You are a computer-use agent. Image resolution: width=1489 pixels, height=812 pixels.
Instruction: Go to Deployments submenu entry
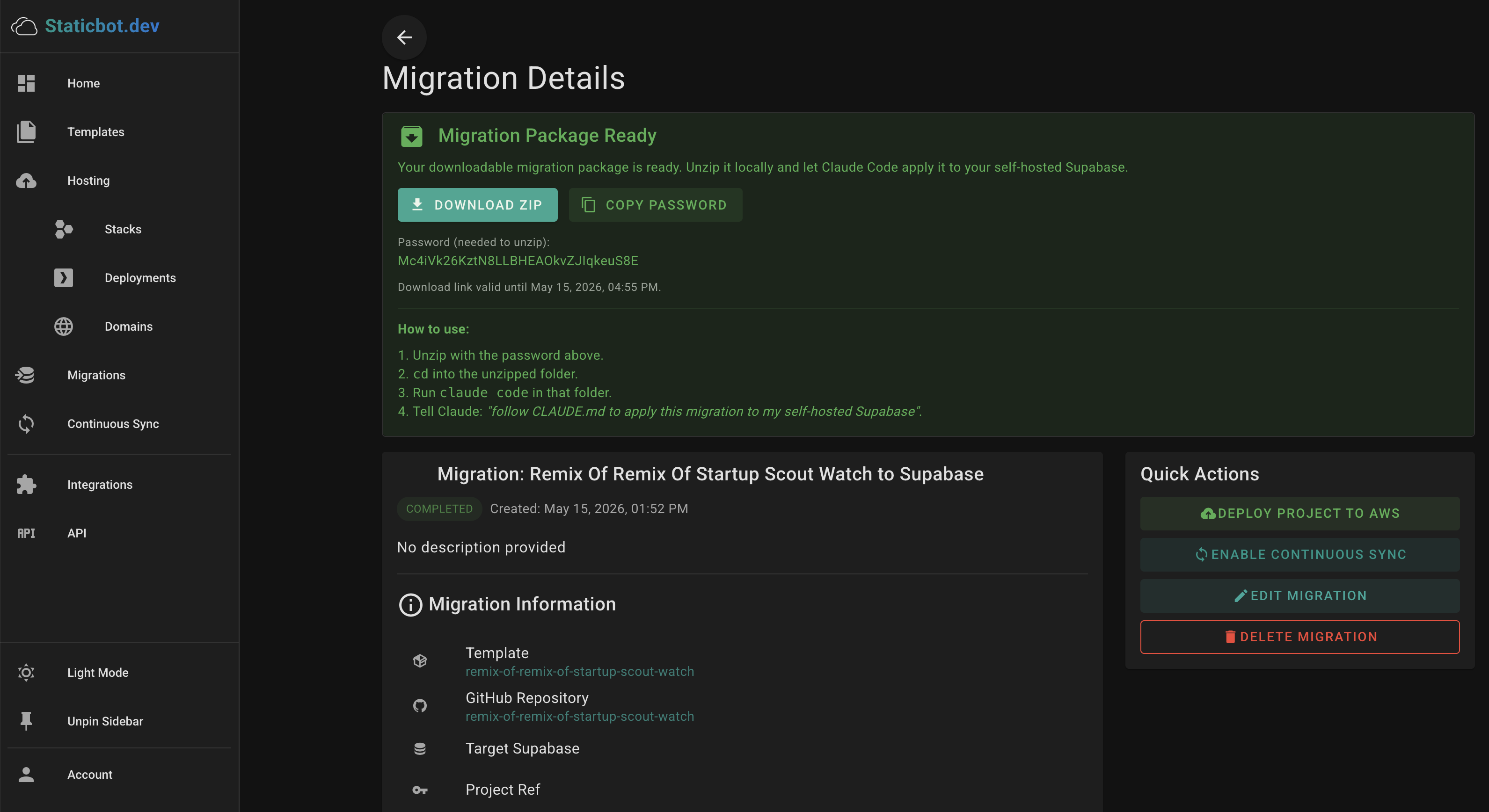pos(140,277)
